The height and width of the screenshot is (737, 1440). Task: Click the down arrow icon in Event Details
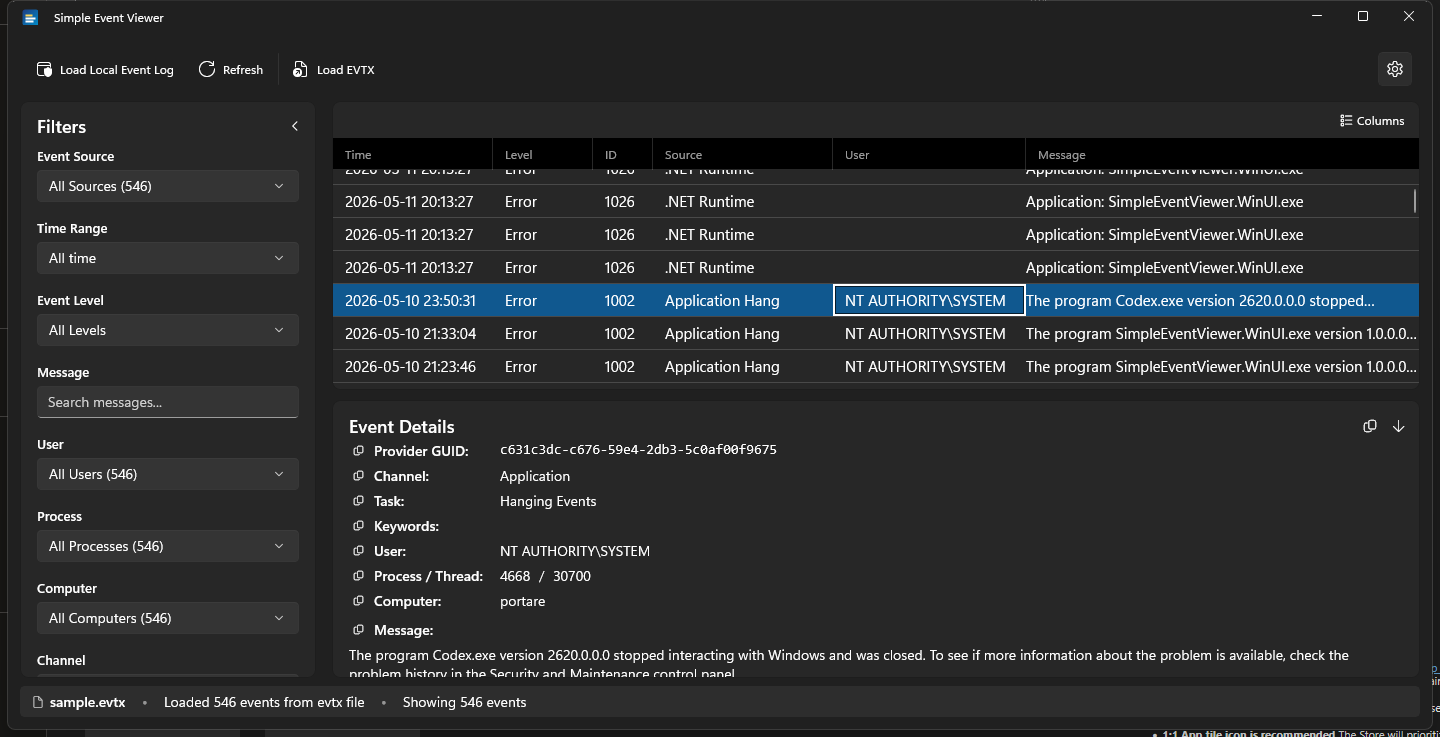pyautogui.click(x=1399, y=426)
